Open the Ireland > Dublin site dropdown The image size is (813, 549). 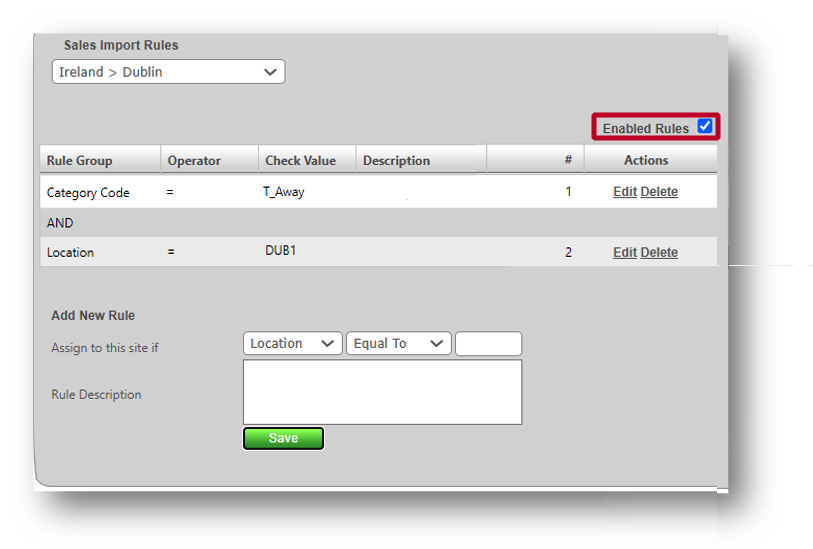(x=169, y=72)
